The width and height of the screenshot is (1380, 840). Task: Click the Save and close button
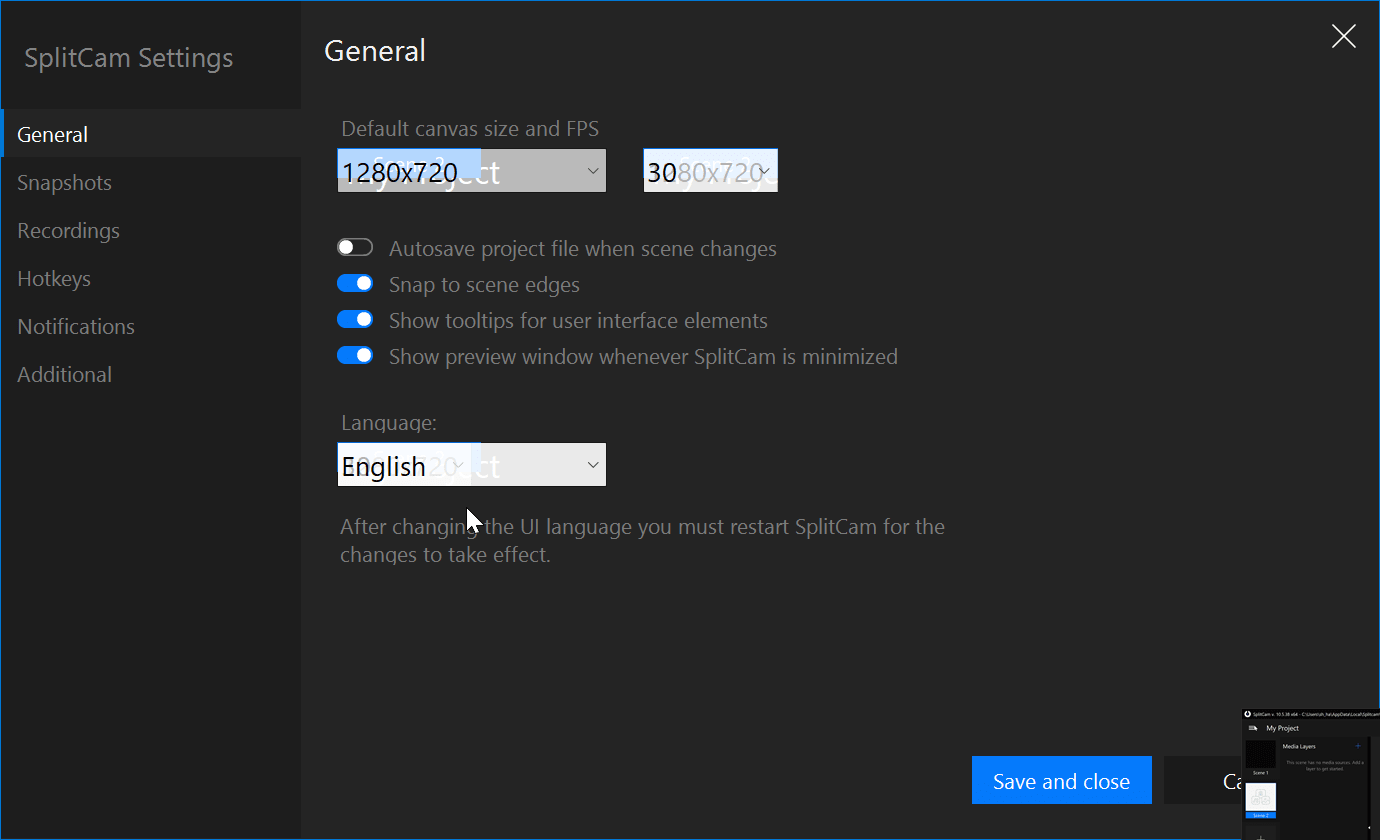[1061, 781]
